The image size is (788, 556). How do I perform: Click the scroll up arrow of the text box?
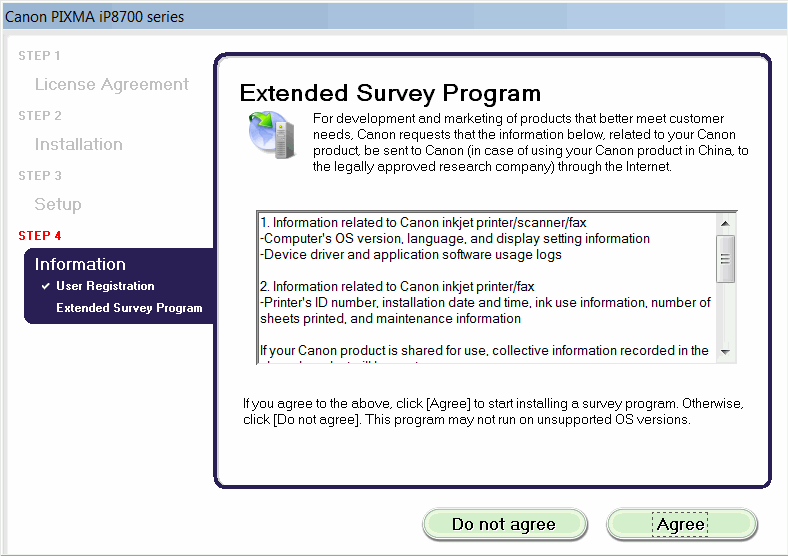[x=727, y=222]
